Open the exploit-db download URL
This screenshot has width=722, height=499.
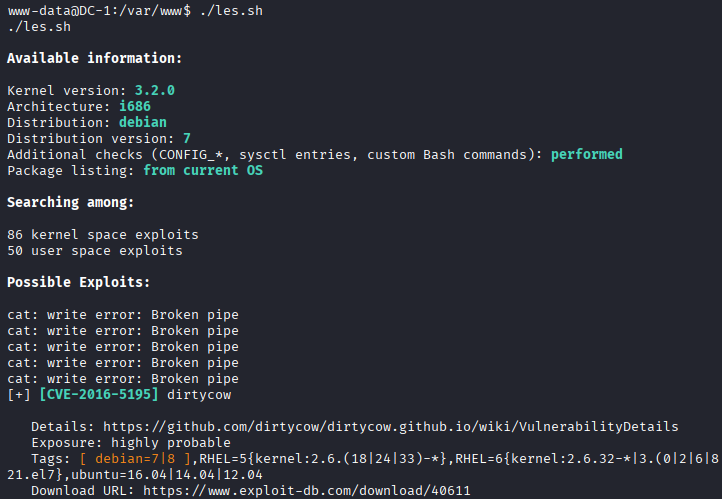[307, 491]
